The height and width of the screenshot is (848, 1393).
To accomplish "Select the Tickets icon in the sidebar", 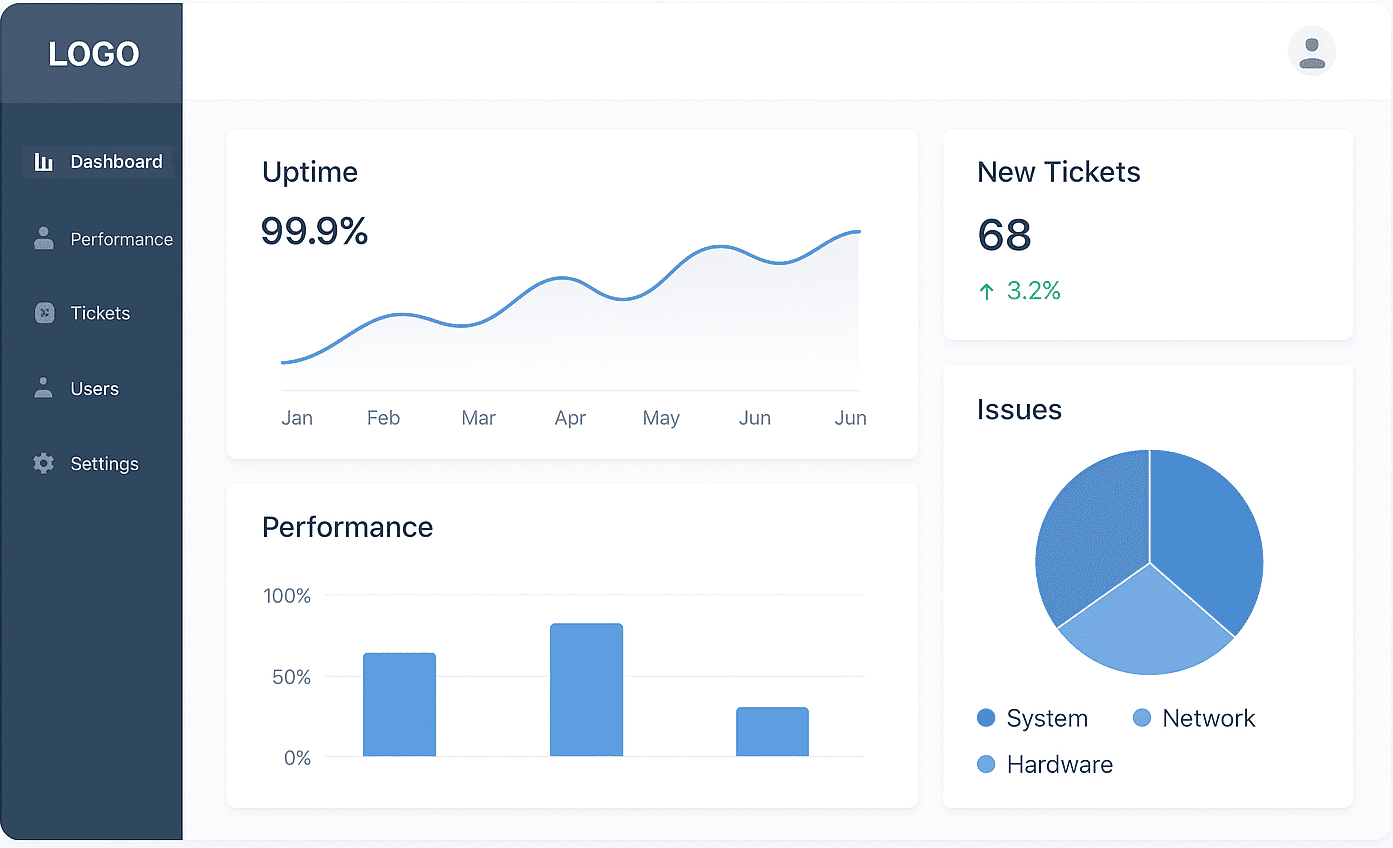I will click(43, 313).
